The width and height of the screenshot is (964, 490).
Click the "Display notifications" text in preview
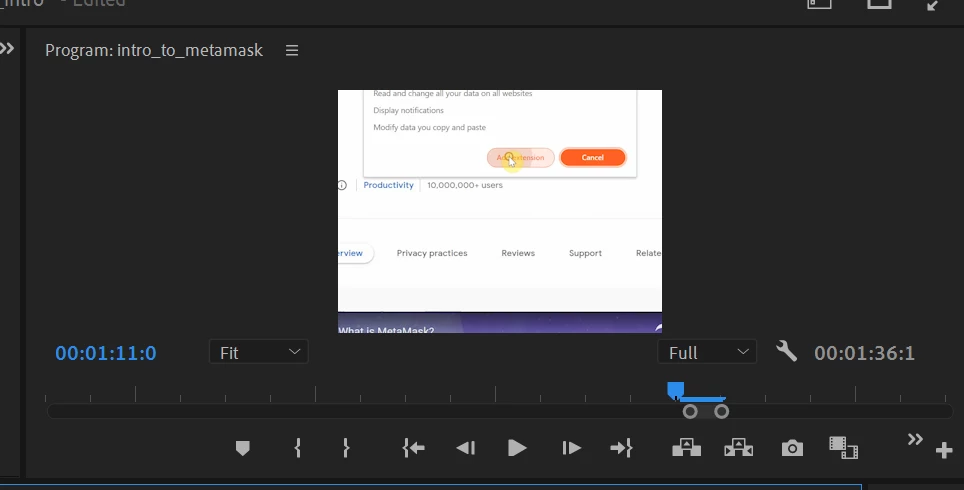[x=408, y=111]
